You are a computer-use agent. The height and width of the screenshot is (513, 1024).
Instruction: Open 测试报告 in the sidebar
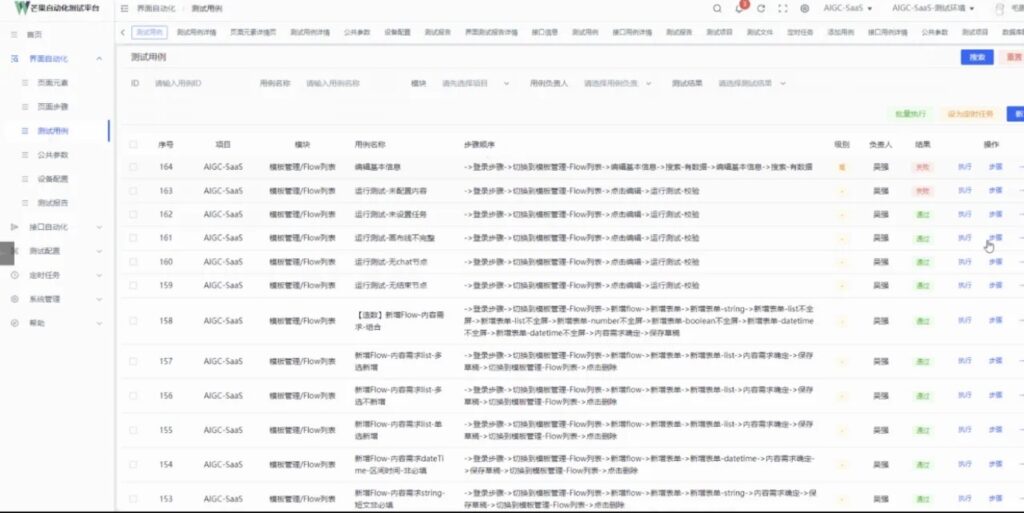click(x=52, y=203)
